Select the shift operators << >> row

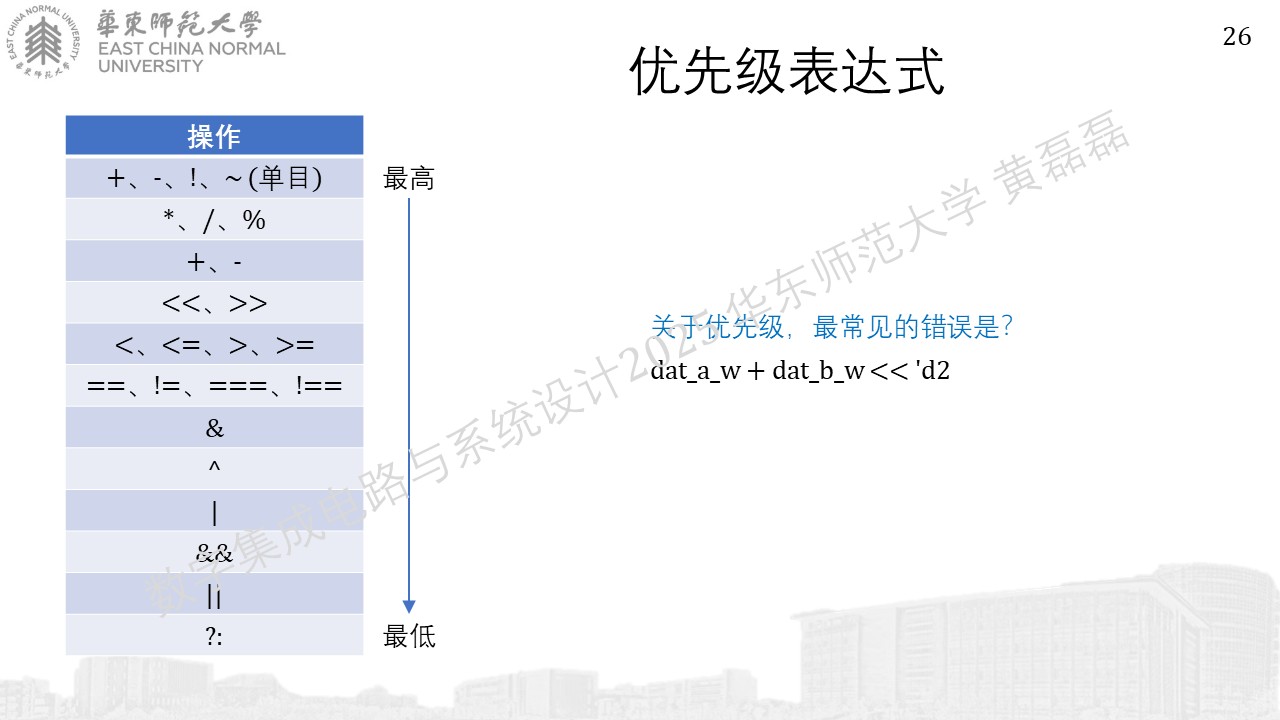[x=214, y=303]
